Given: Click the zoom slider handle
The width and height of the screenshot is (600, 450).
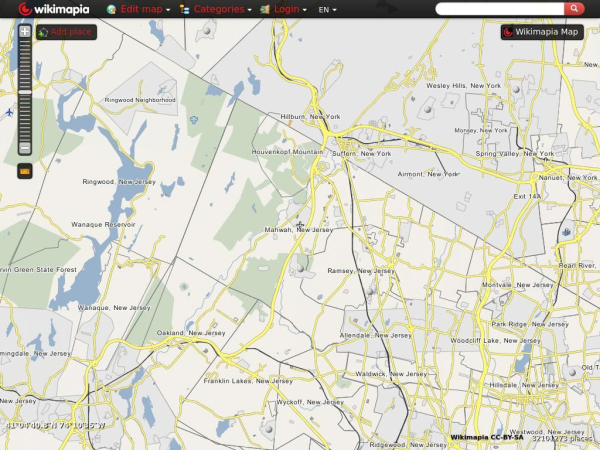Looking at the screenshot, I should click(24, 92).
